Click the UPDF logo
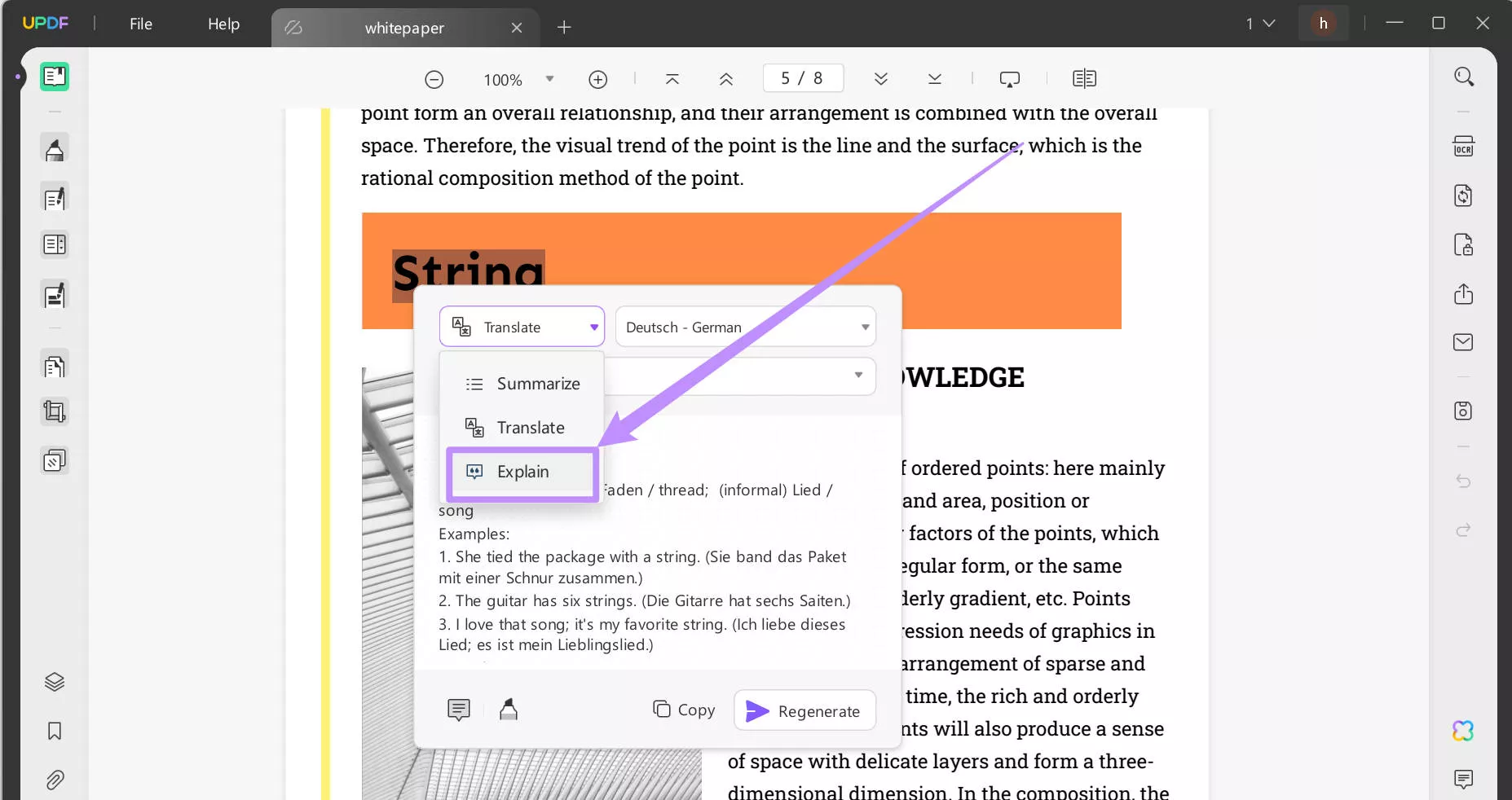The width and height of the screenshot is (1512, 800). coord(46,23)
